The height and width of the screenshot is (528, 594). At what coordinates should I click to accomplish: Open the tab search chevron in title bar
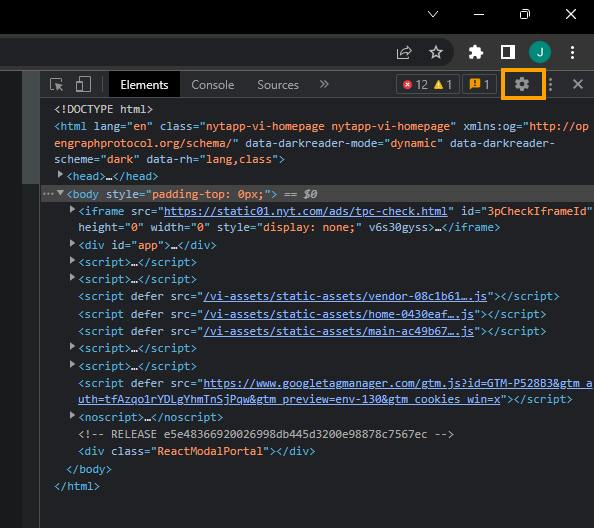pyautogui.click(x=433, y=14)
